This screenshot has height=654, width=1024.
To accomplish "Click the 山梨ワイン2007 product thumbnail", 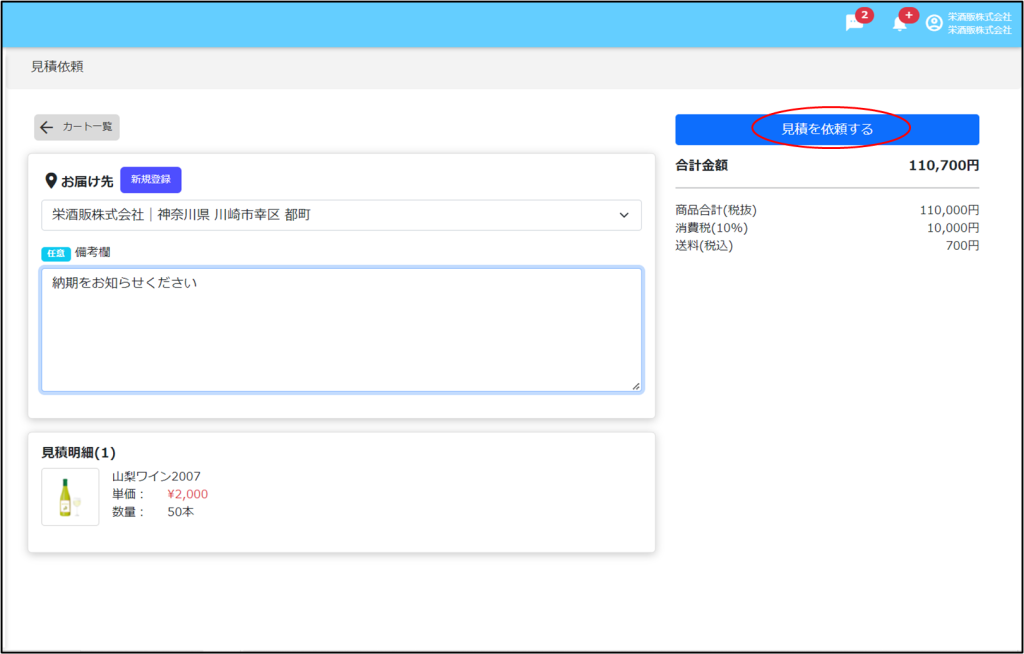I will pos(70,497).
